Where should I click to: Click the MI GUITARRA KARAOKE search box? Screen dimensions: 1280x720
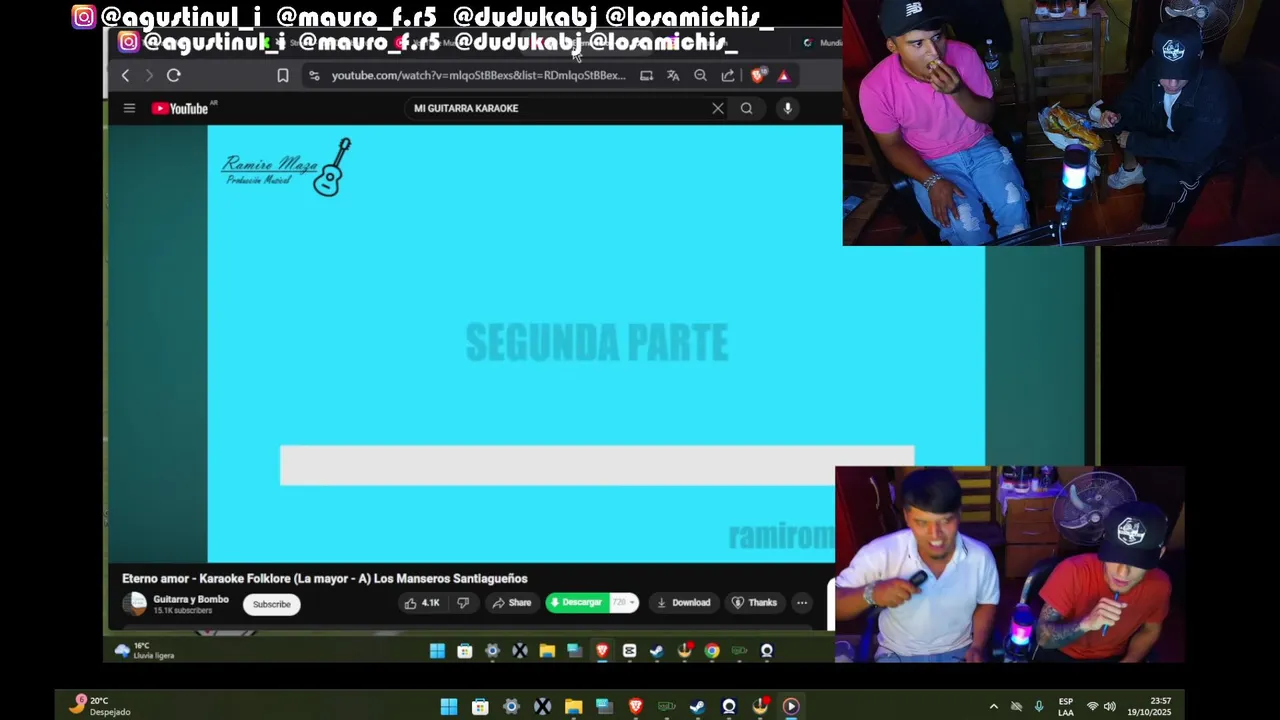pos(560,108)
